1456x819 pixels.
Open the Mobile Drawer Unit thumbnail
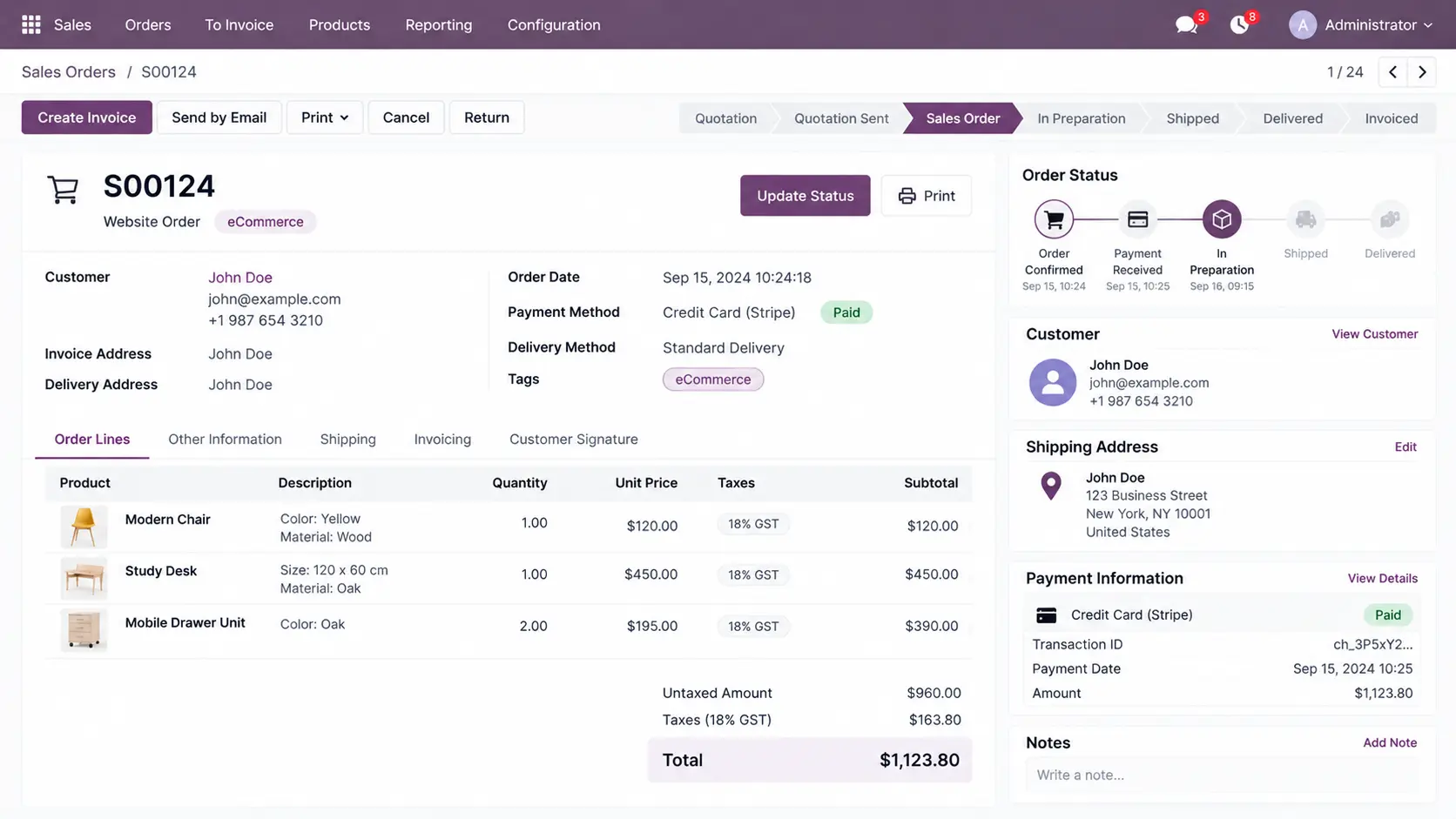click(x=84, y=630)
